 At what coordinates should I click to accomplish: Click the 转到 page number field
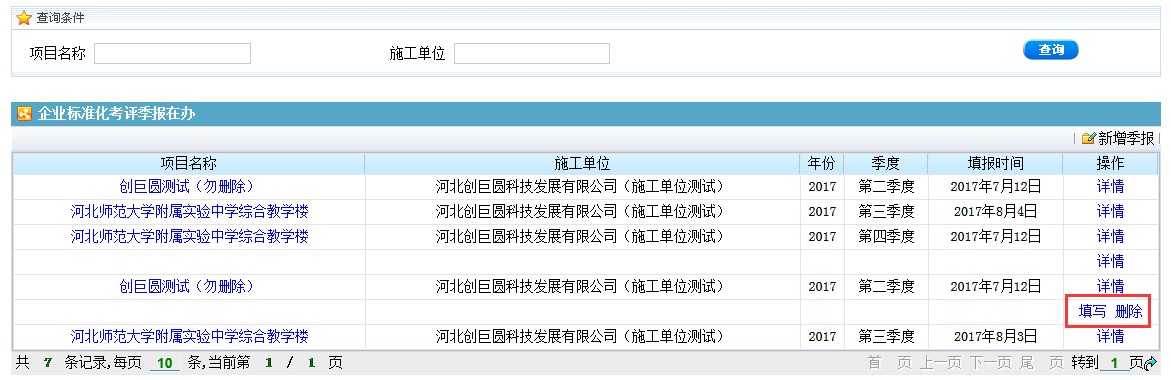(1115, 364)
